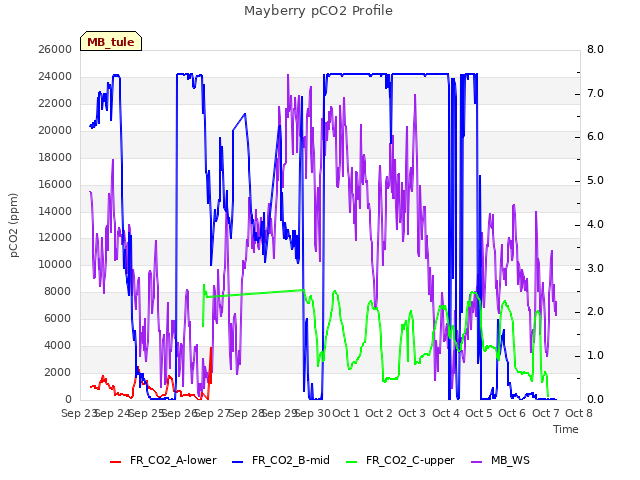Click the 0.0 right axis tick label
The width and height of the screenshot is (640, 480).
(595, 400)
